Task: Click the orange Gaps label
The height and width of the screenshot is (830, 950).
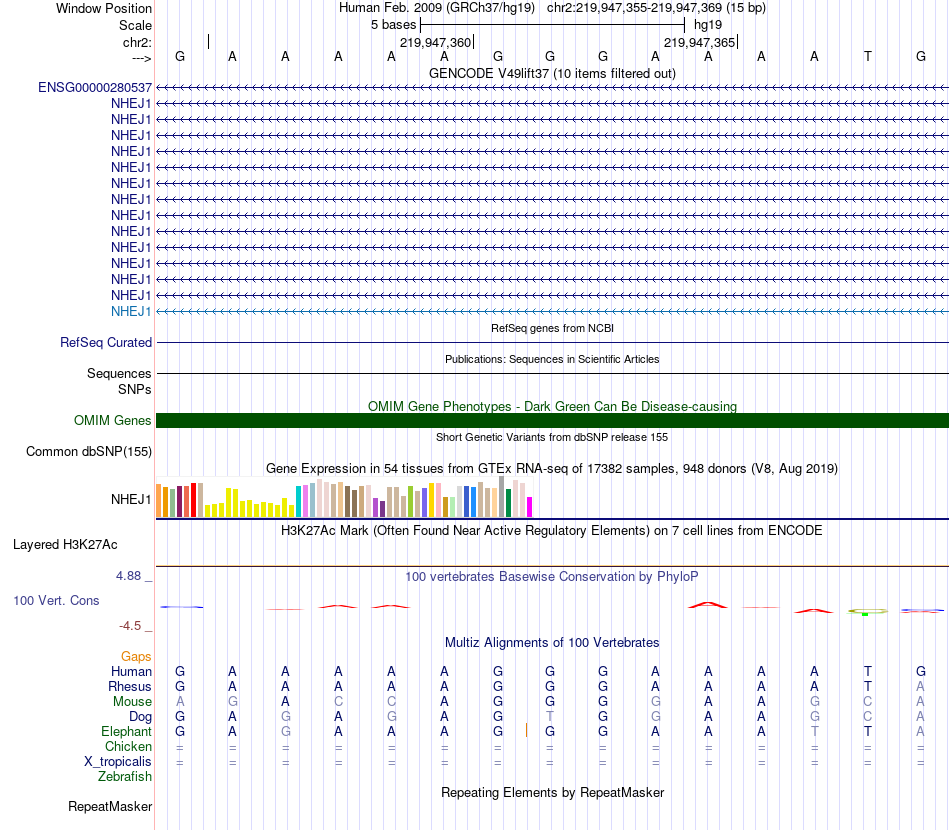Action: coord(136,657)
